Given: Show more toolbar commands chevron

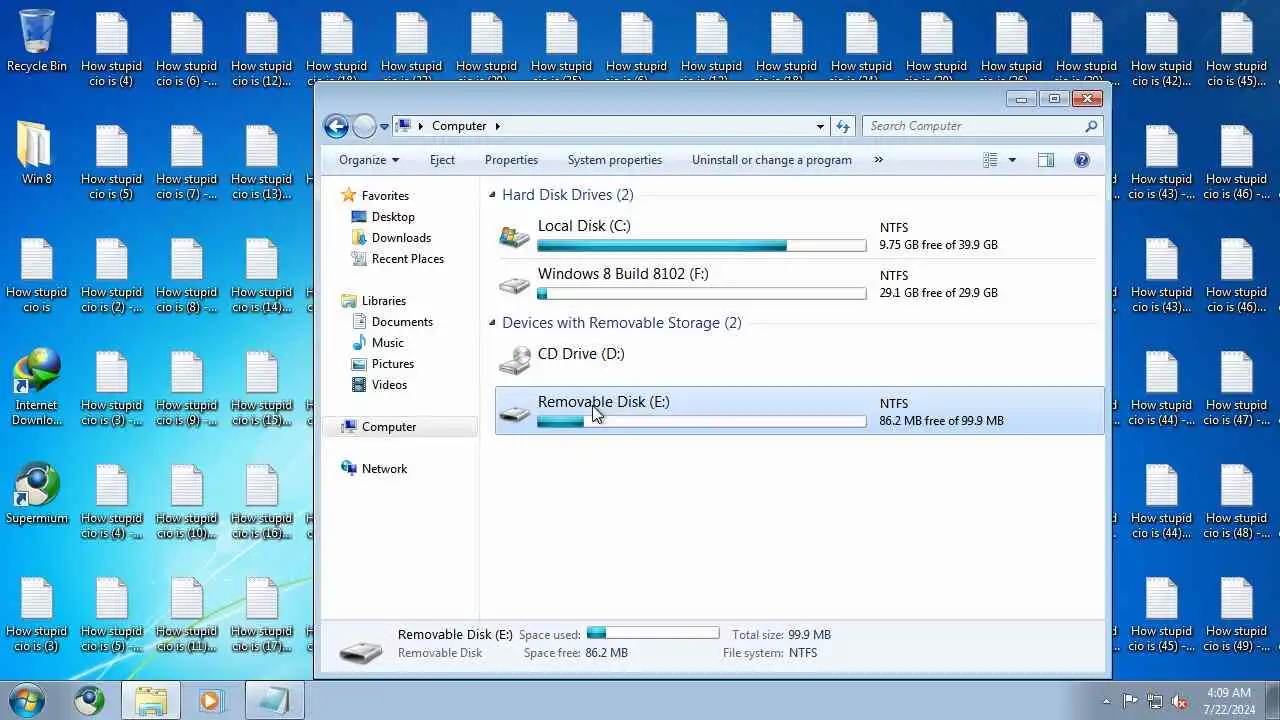Looking at the screenshot, I should tap(879, 160).
